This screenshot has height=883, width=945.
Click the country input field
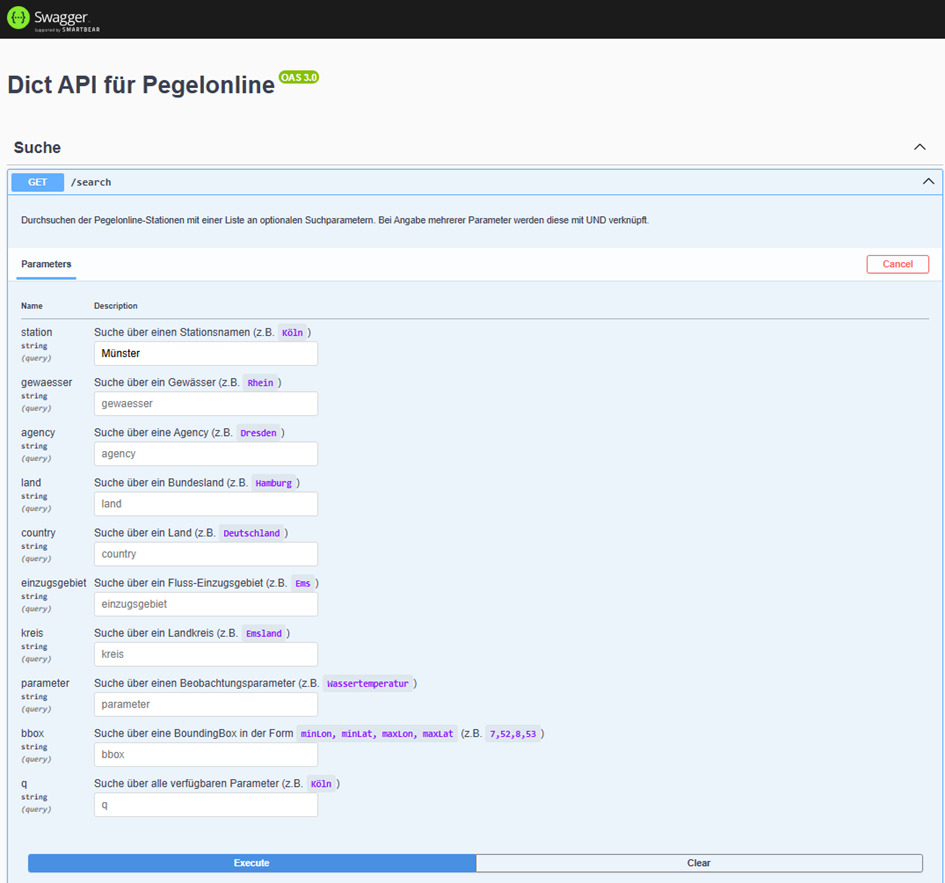click(206, 554)
